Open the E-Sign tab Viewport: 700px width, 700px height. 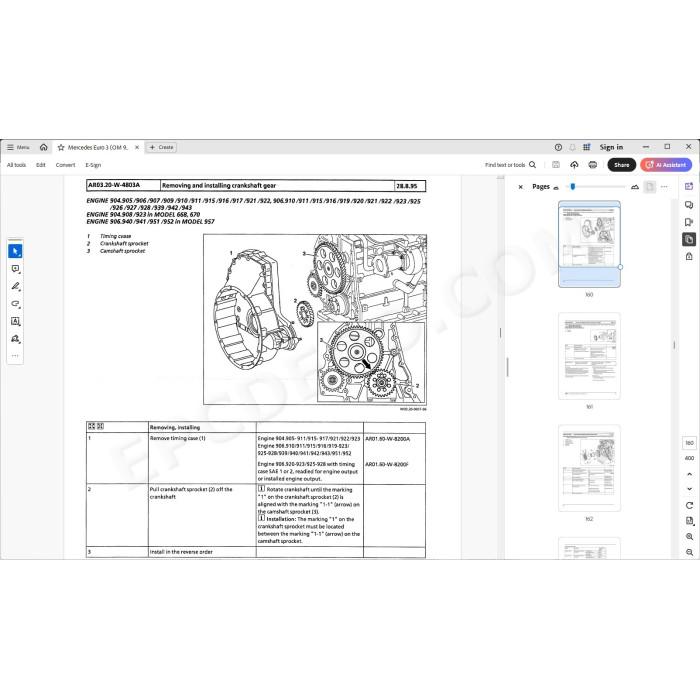click(x=93, y=165)
